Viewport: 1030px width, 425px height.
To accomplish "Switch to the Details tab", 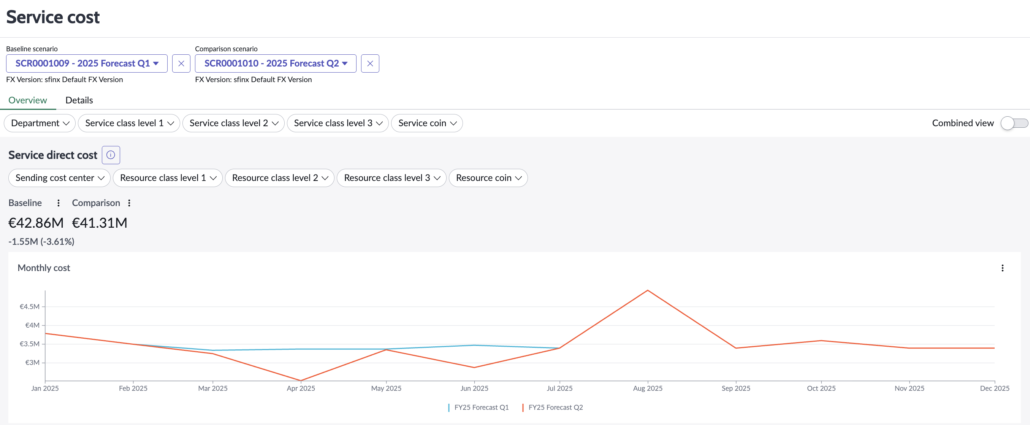I will [x=79, y=100].
